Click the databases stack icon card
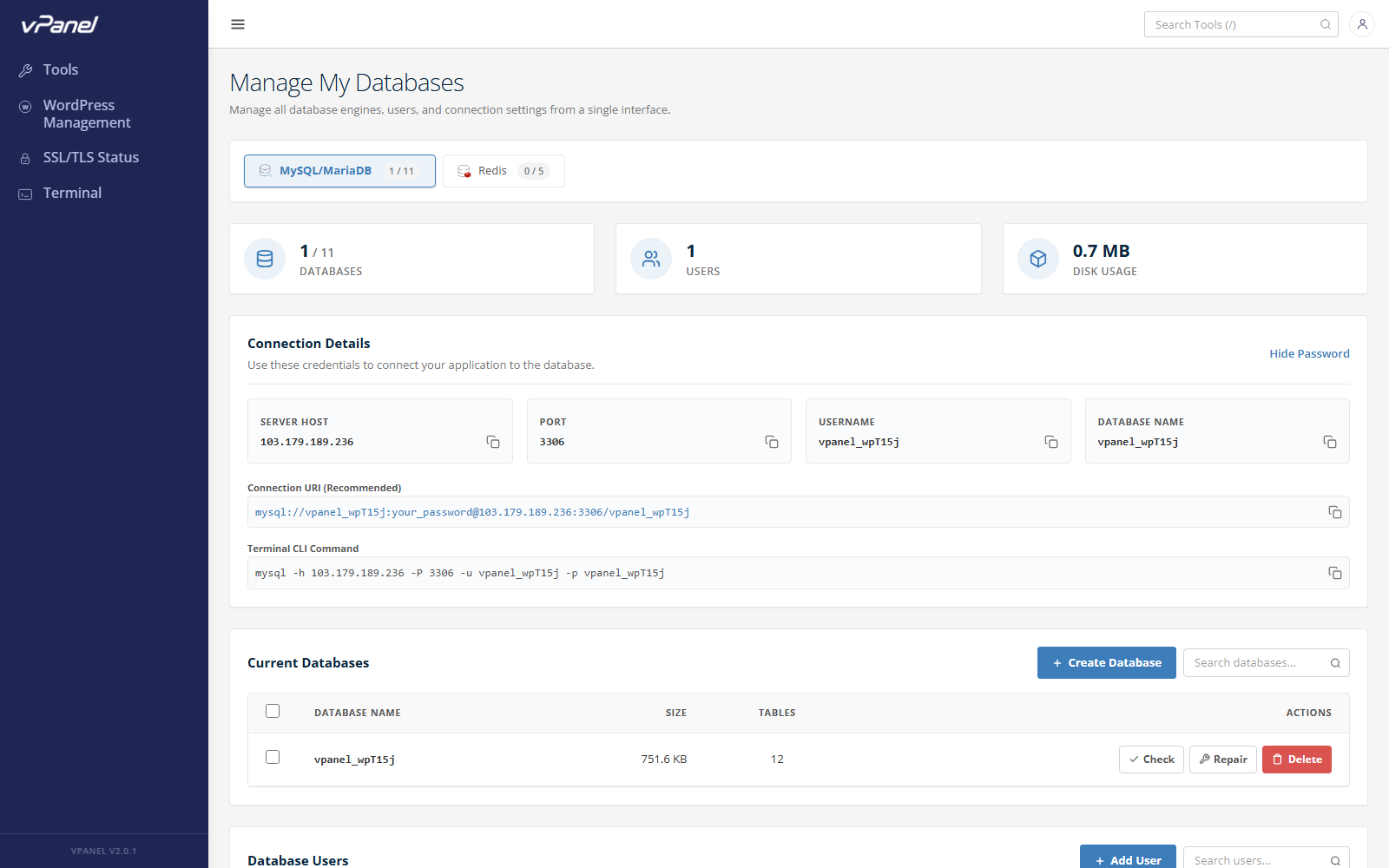The width and height of the screenshot is (1389, 868). tap(265, 259)
